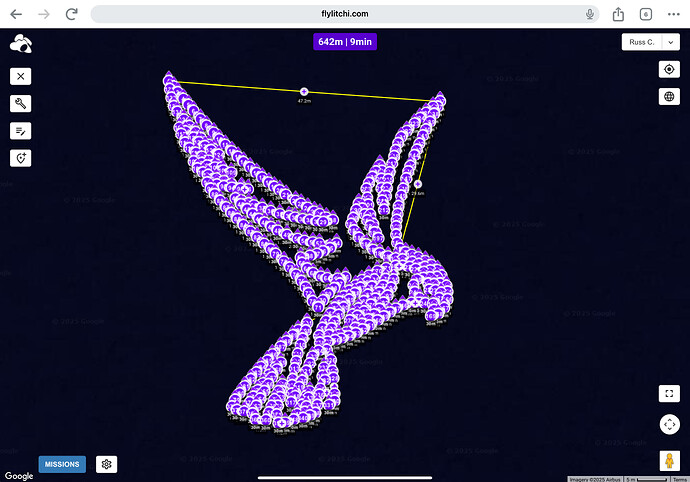690x482 pixels.
Task: Toggle fullscreen map view
Action: click(x=669, y=394)
